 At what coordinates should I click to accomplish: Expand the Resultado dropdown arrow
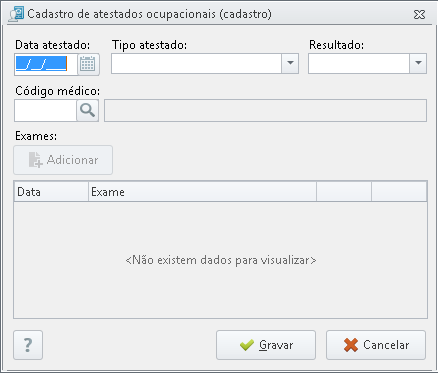(418, 63)
